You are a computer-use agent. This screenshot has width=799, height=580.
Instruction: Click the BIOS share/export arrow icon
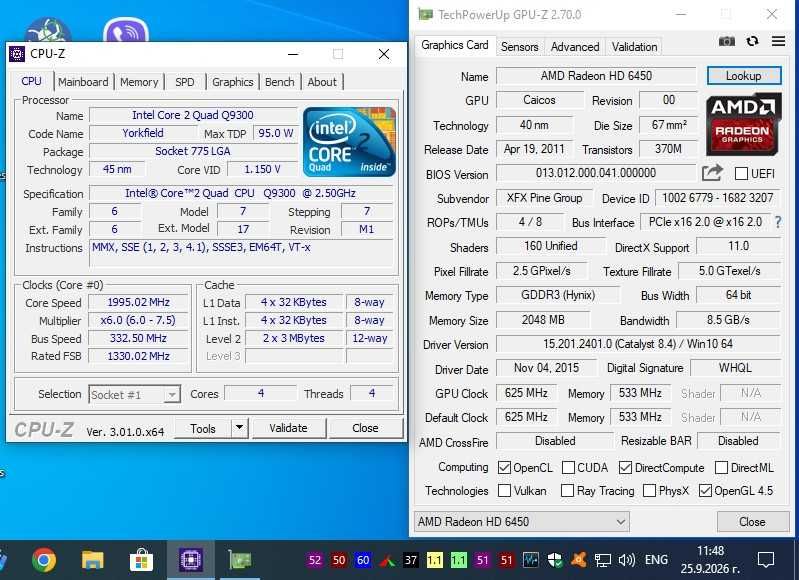(712, 173)
